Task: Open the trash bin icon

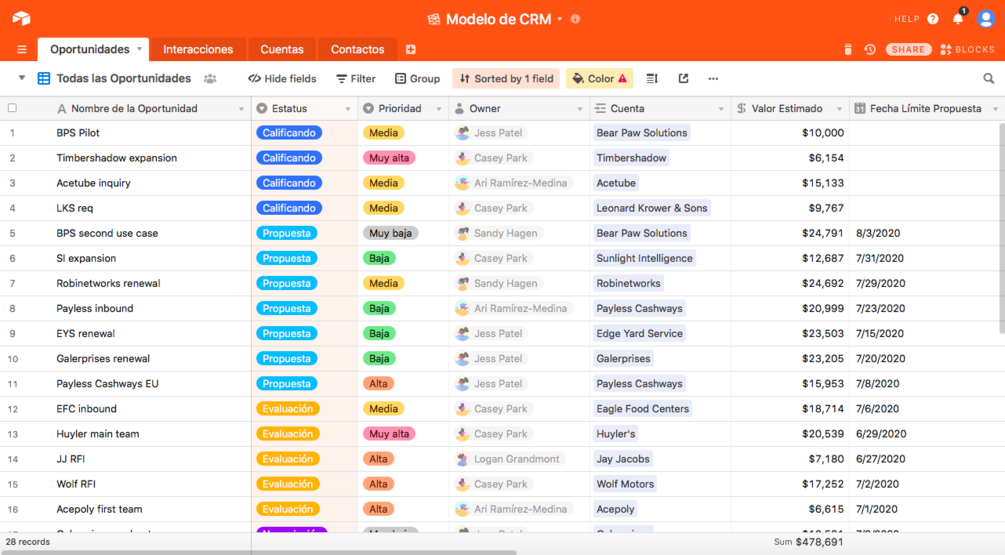Action: pos(848,49)
